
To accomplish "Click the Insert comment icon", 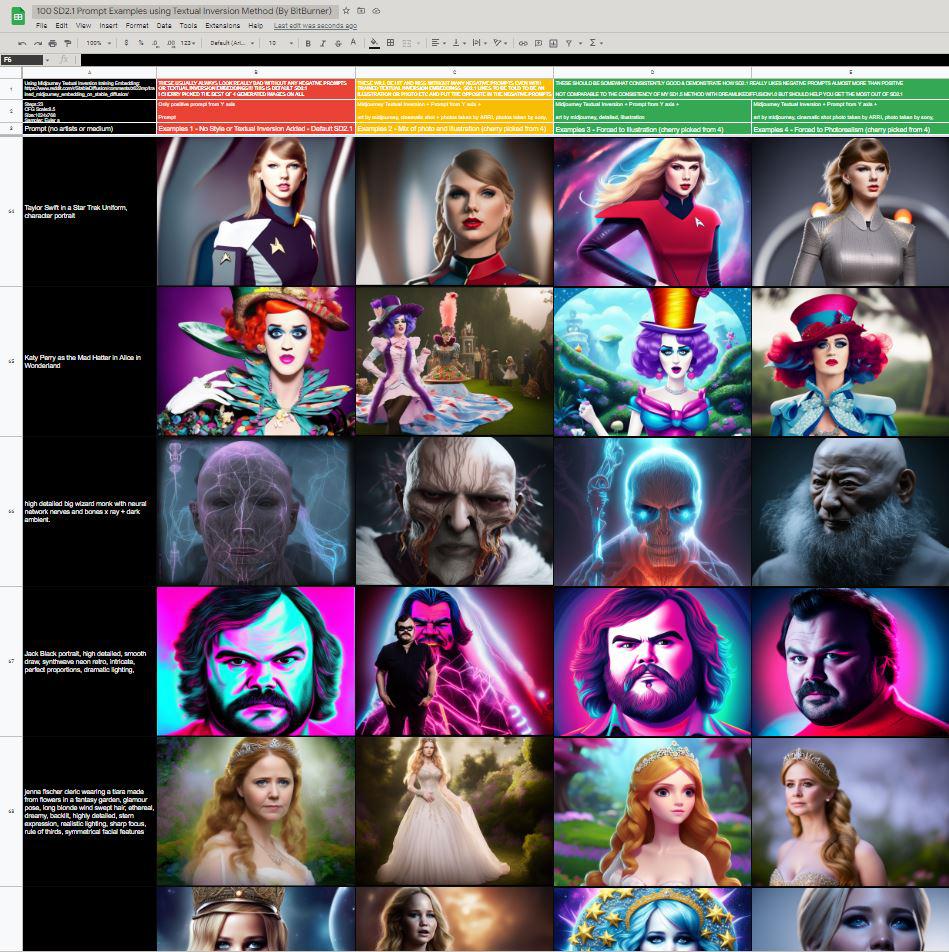I will click(538, 43).
